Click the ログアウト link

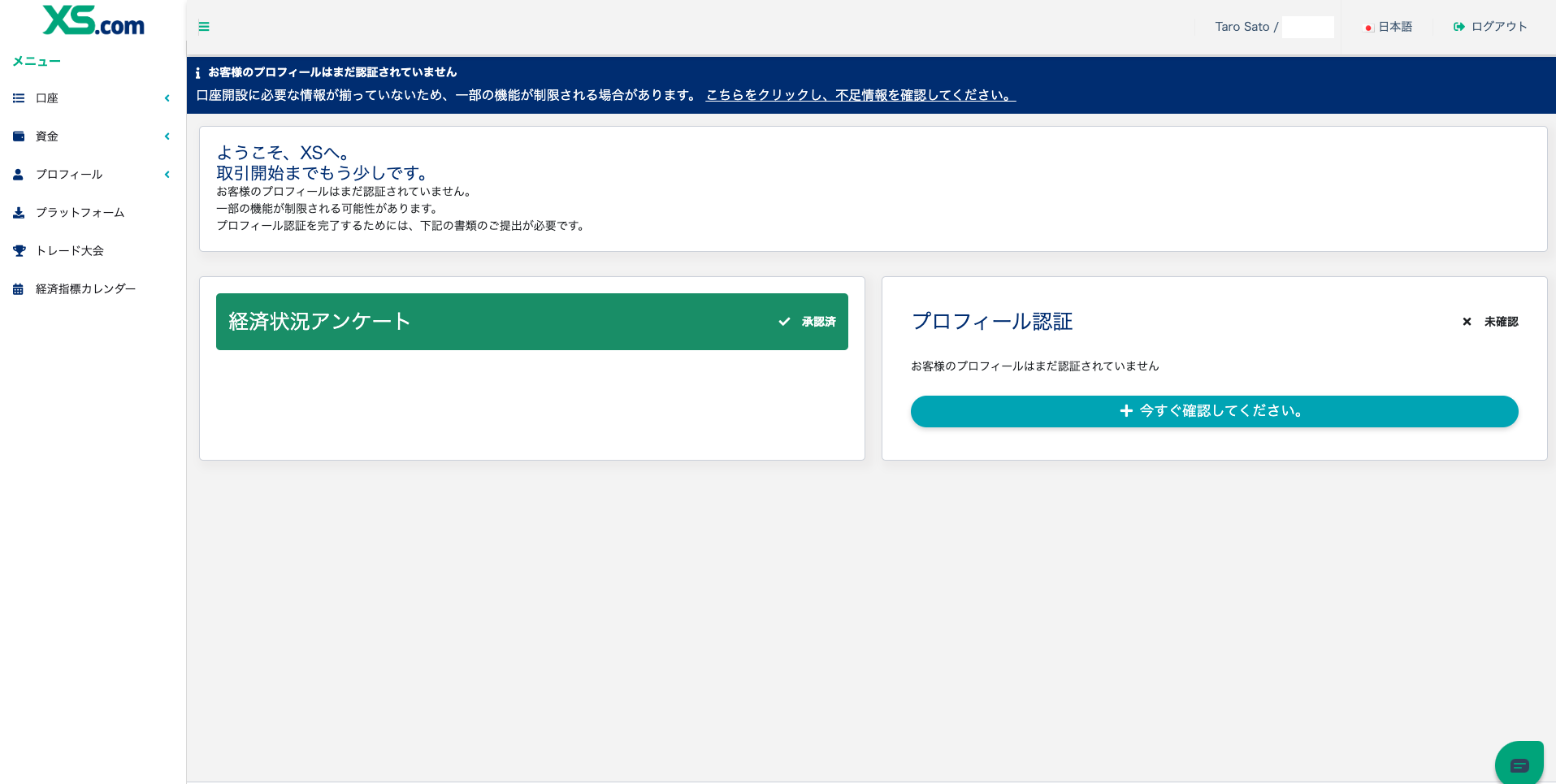(1498, 27)
